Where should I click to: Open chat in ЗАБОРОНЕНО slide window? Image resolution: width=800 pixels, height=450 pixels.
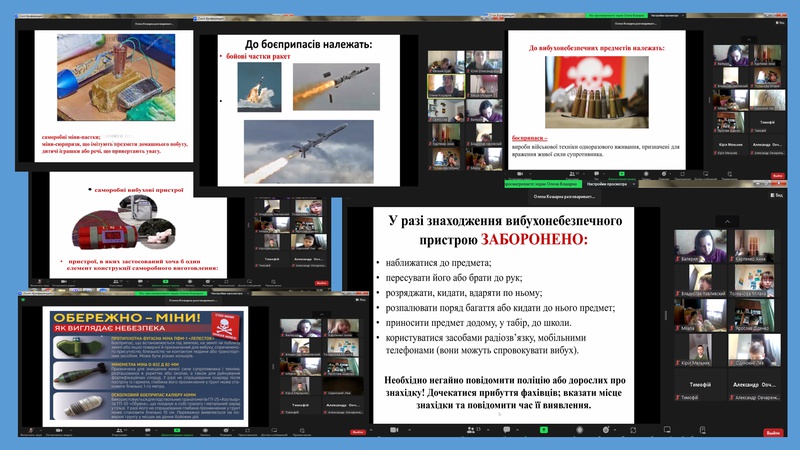[507, 430]
